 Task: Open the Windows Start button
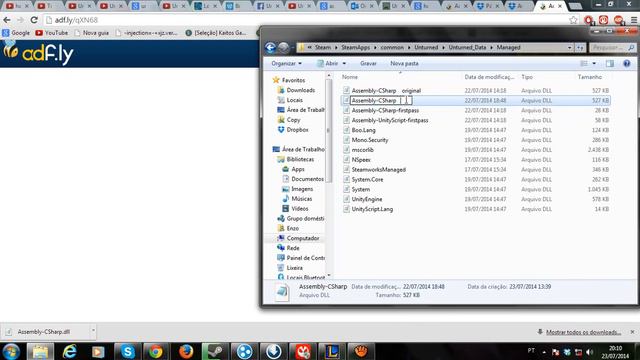(11, 351)
